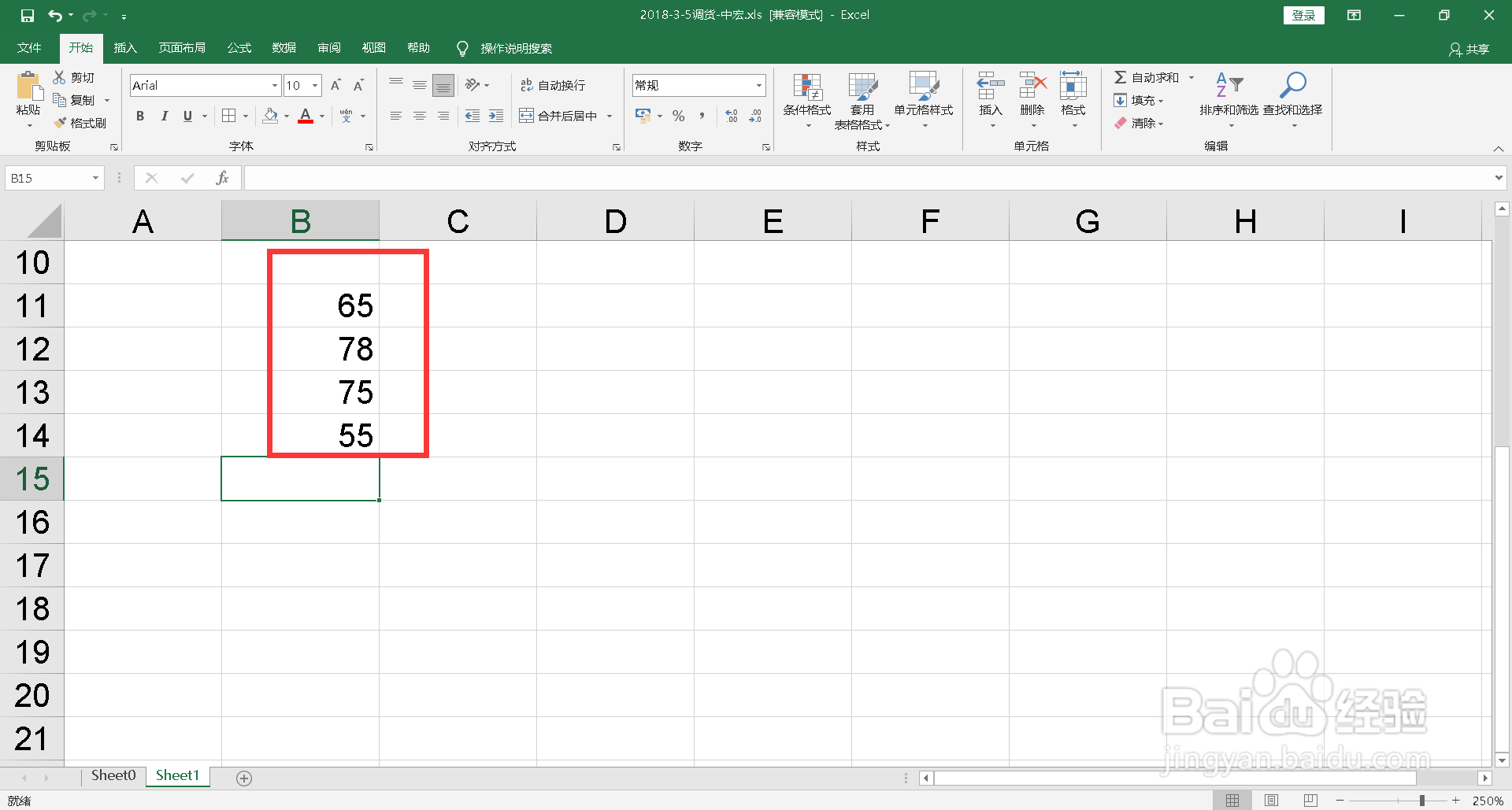Screen dimensions: 1512x810
Task: Click the increase decimal icon
Action: click(x=732, y=116)
